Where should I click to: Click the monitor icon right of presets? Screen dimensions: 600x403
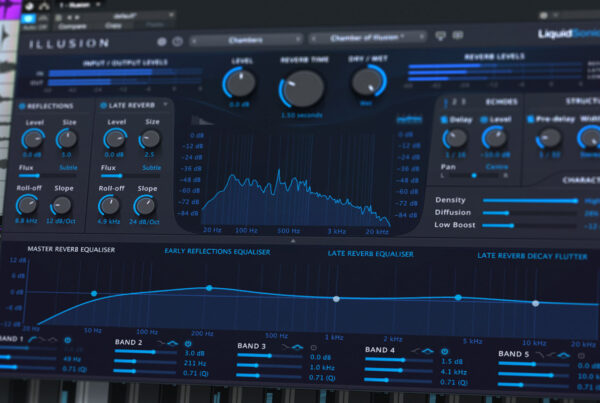coord(441,36)
